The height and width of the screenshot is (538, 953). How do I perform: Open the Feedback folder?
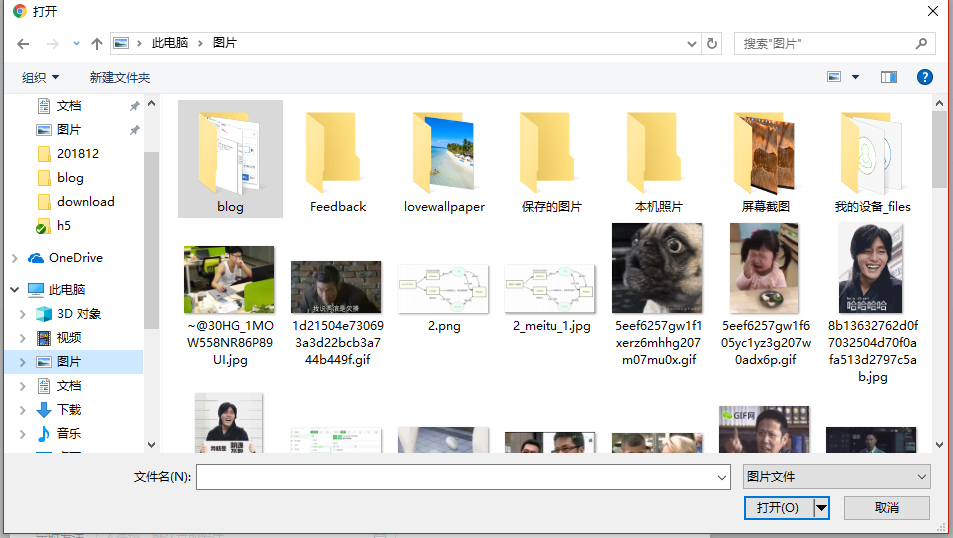click(x=337, y=162)
